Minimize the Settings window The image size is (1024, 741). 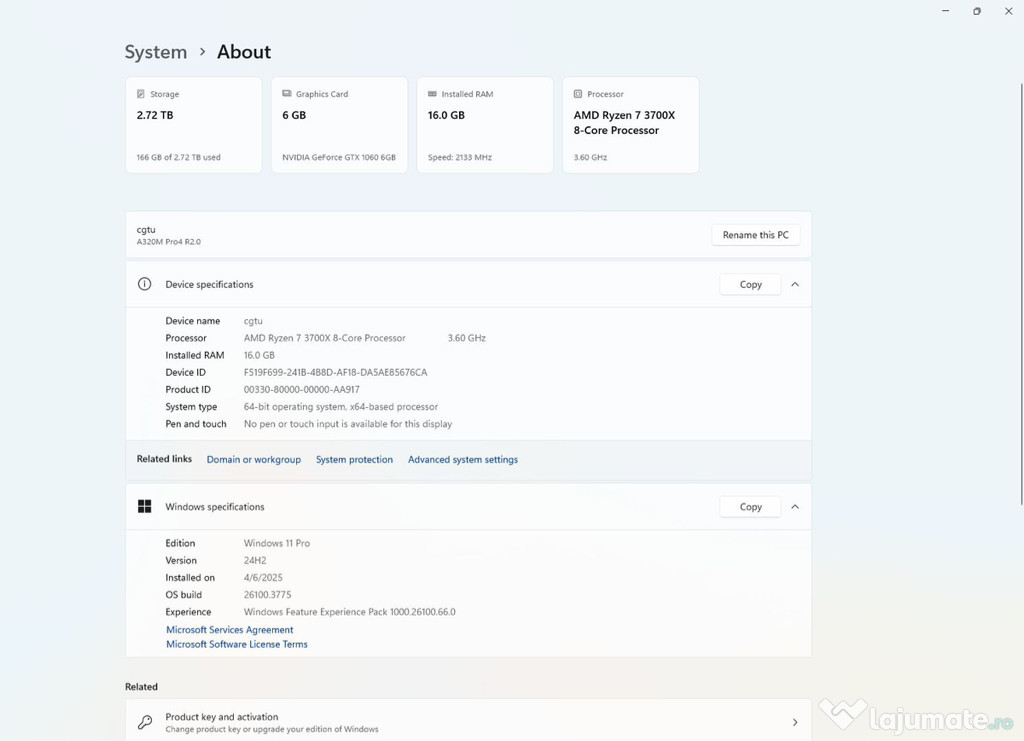coord(946,11)
